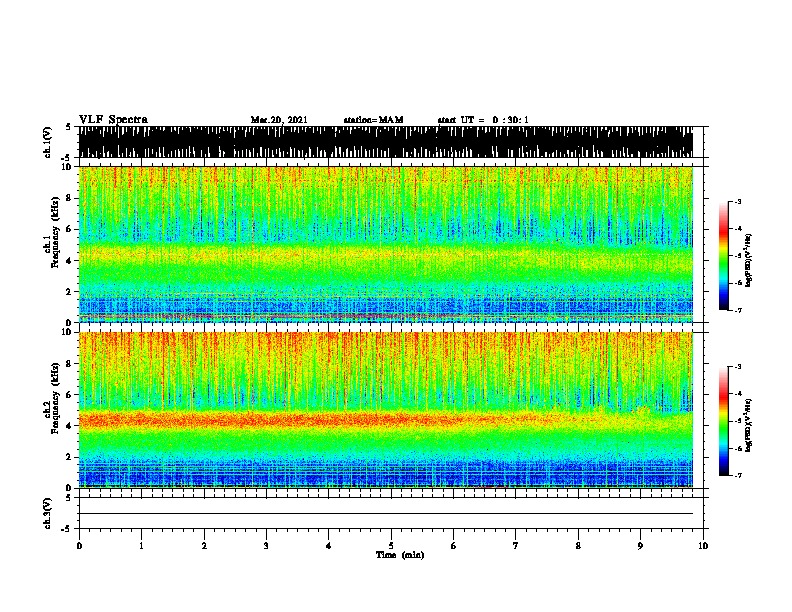Click the "10" frequency tick of ch.1 spectrogram
The image size is (792, 612).
point(67,167)
